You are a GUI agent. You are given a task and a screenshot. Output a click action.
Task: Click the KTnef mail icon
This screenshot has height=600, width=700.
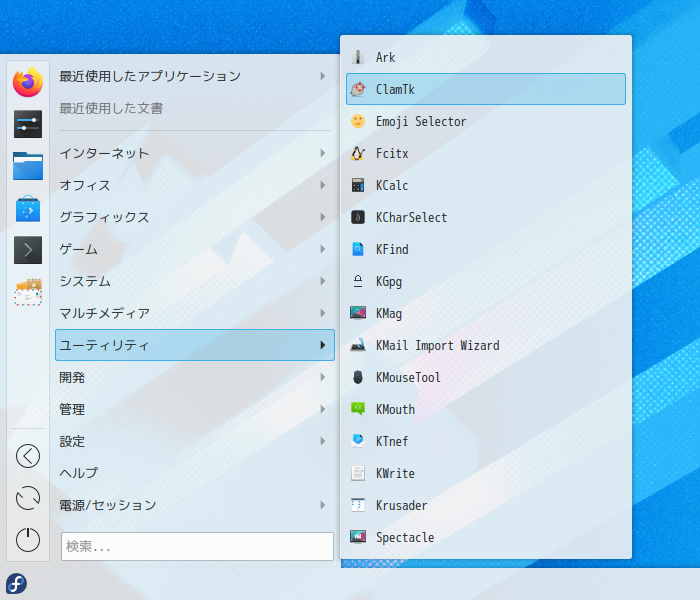358,441
